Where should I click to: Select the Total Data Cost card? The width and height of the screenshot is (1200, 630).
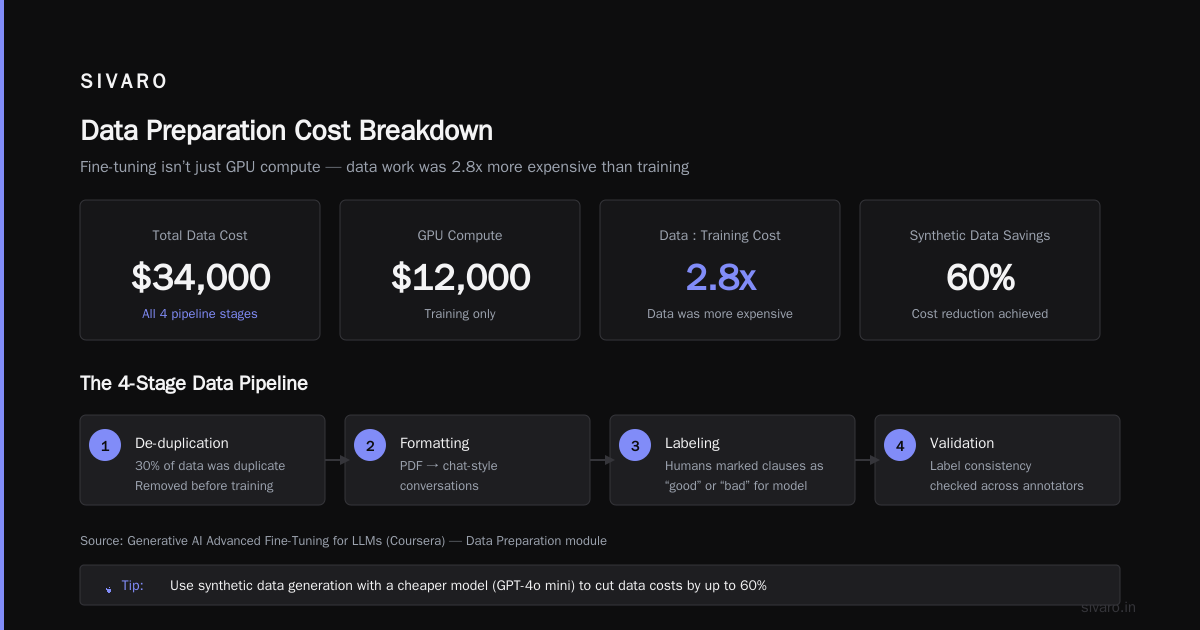coord(200,270)
